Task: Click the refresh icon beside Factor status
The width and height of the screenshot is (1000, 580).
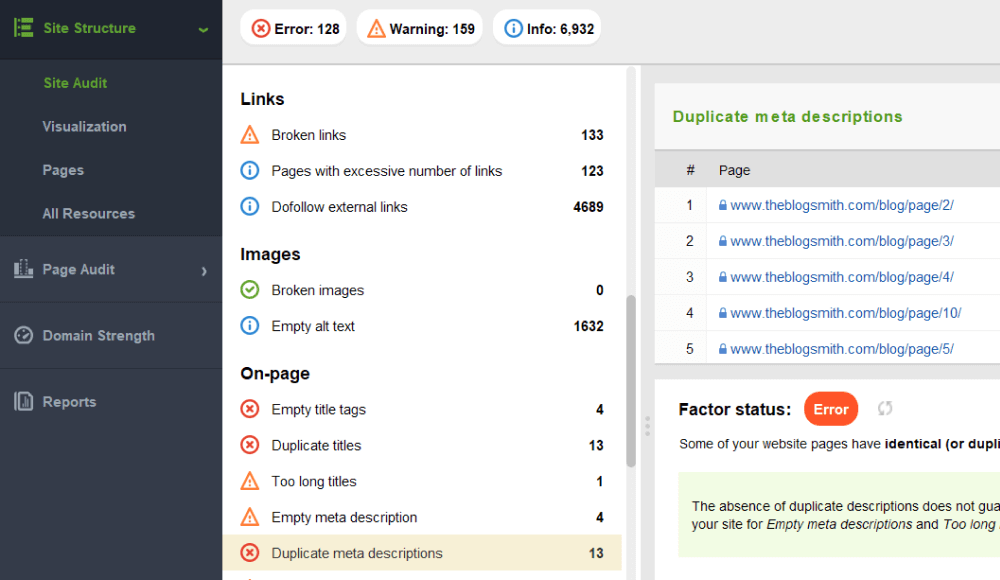Action: coord(885,409)
